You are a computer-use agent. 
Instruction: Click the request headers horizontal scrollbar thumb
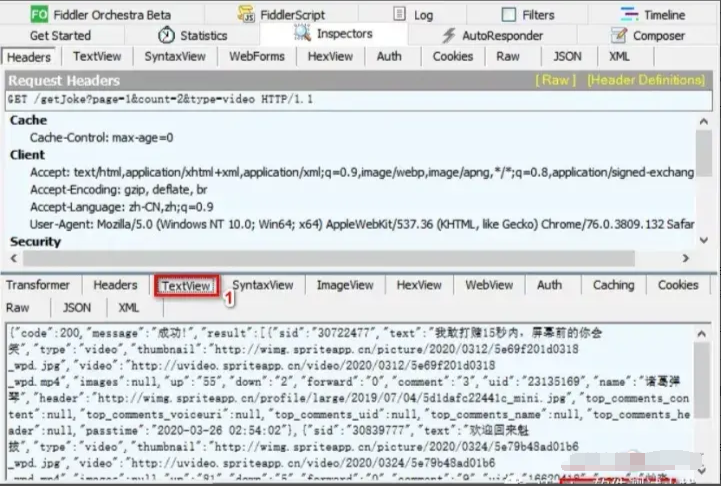coord(329,258)
